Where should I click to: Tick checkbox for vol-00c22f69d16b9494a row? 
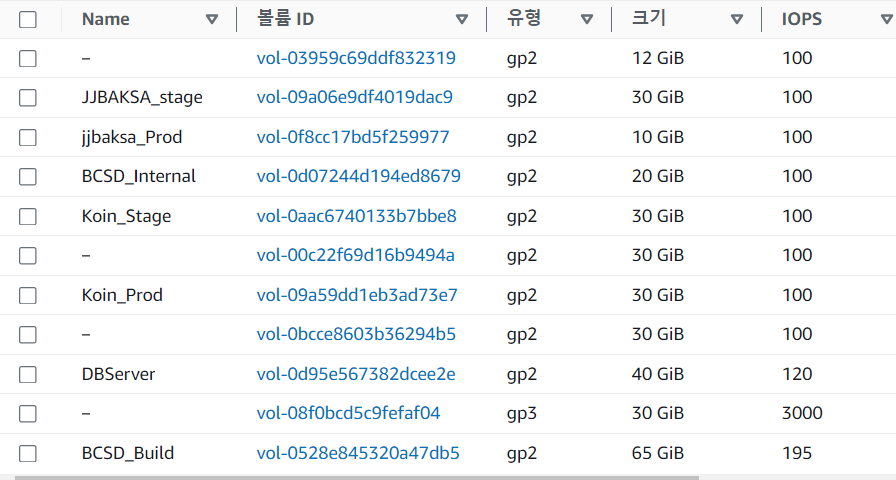(27, 255)
